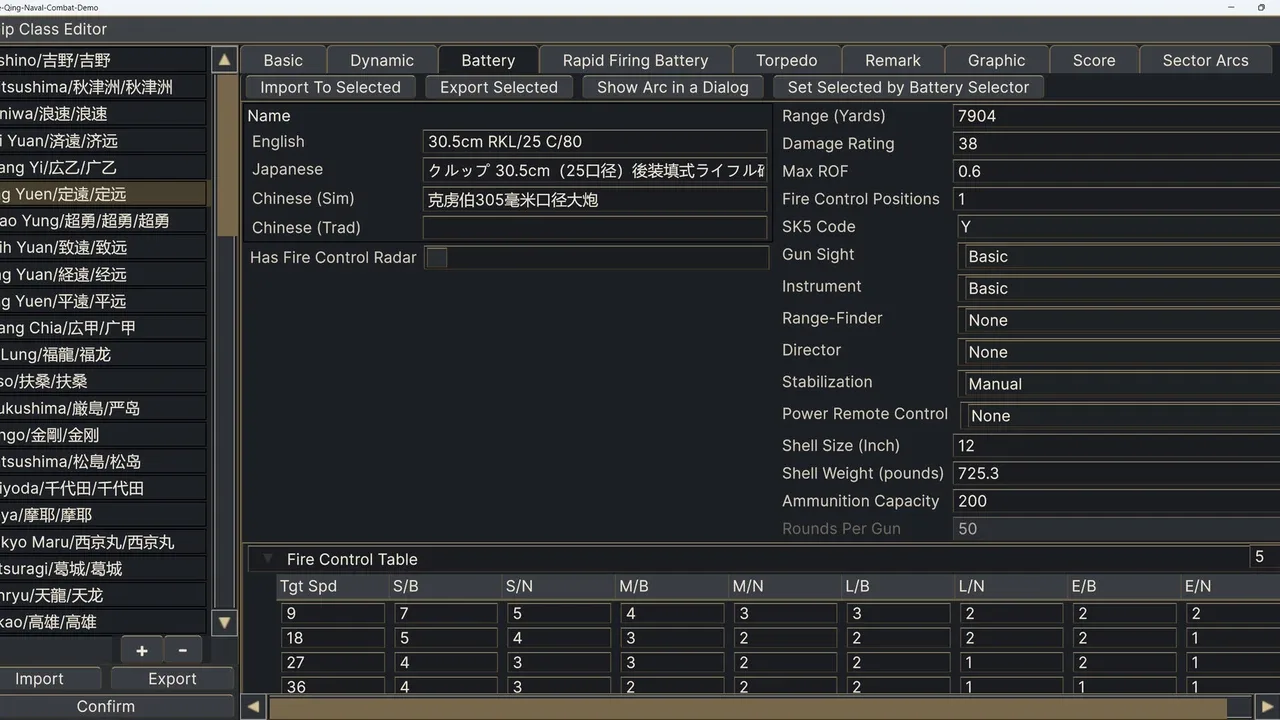Click the Export Selected button
The image size is (1280, 720).
(499, 87)
